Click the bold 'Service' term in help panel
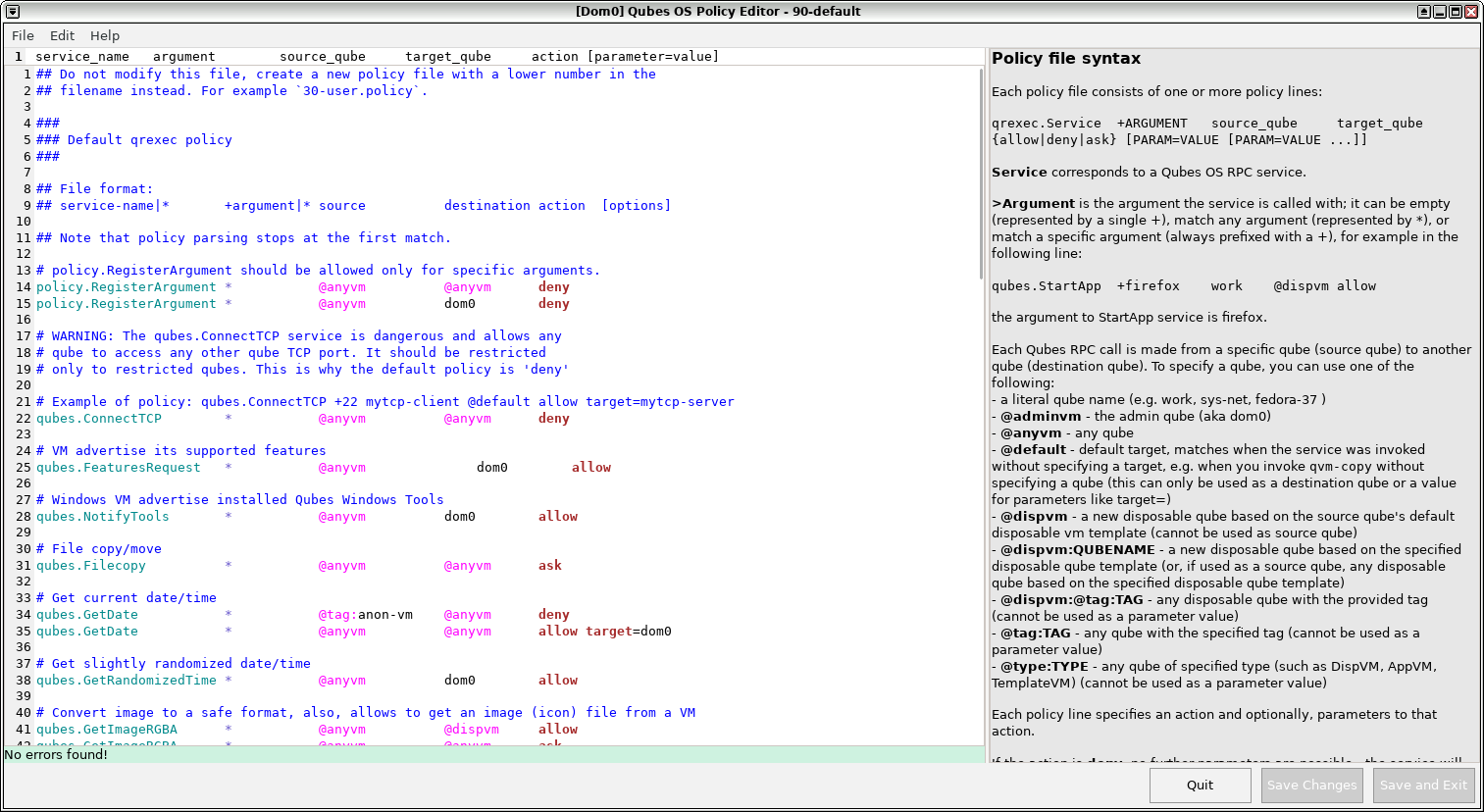This screenshot has height=812, width=1484. 1019,172
